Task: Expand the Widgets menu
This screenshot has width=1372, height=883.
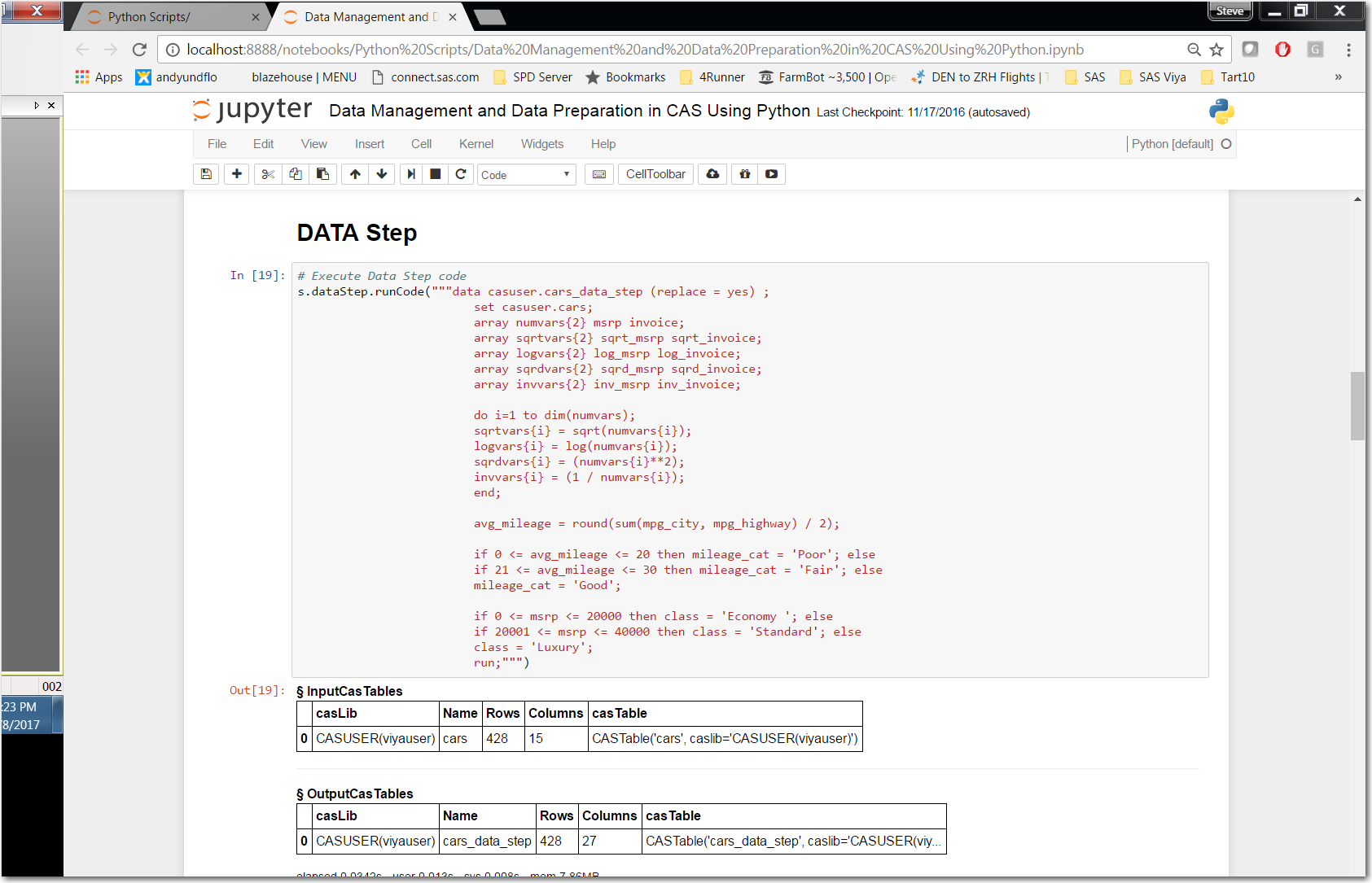Action: click(x=541, y=144)
